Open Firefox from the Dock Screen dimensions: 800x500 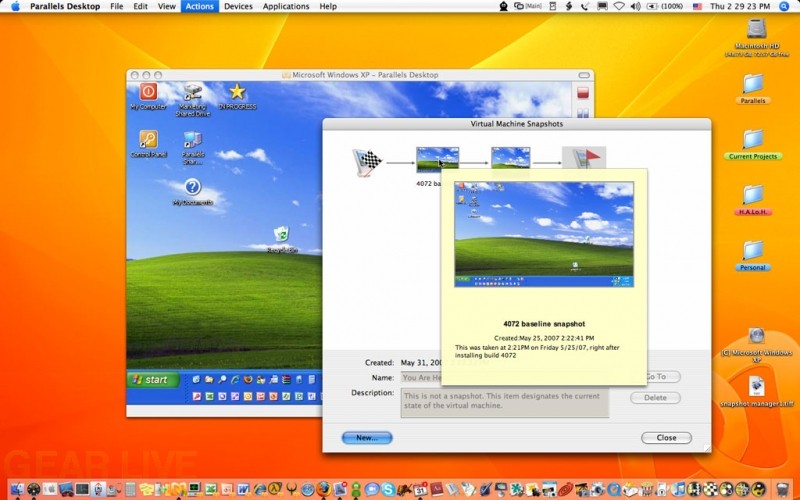323,489
